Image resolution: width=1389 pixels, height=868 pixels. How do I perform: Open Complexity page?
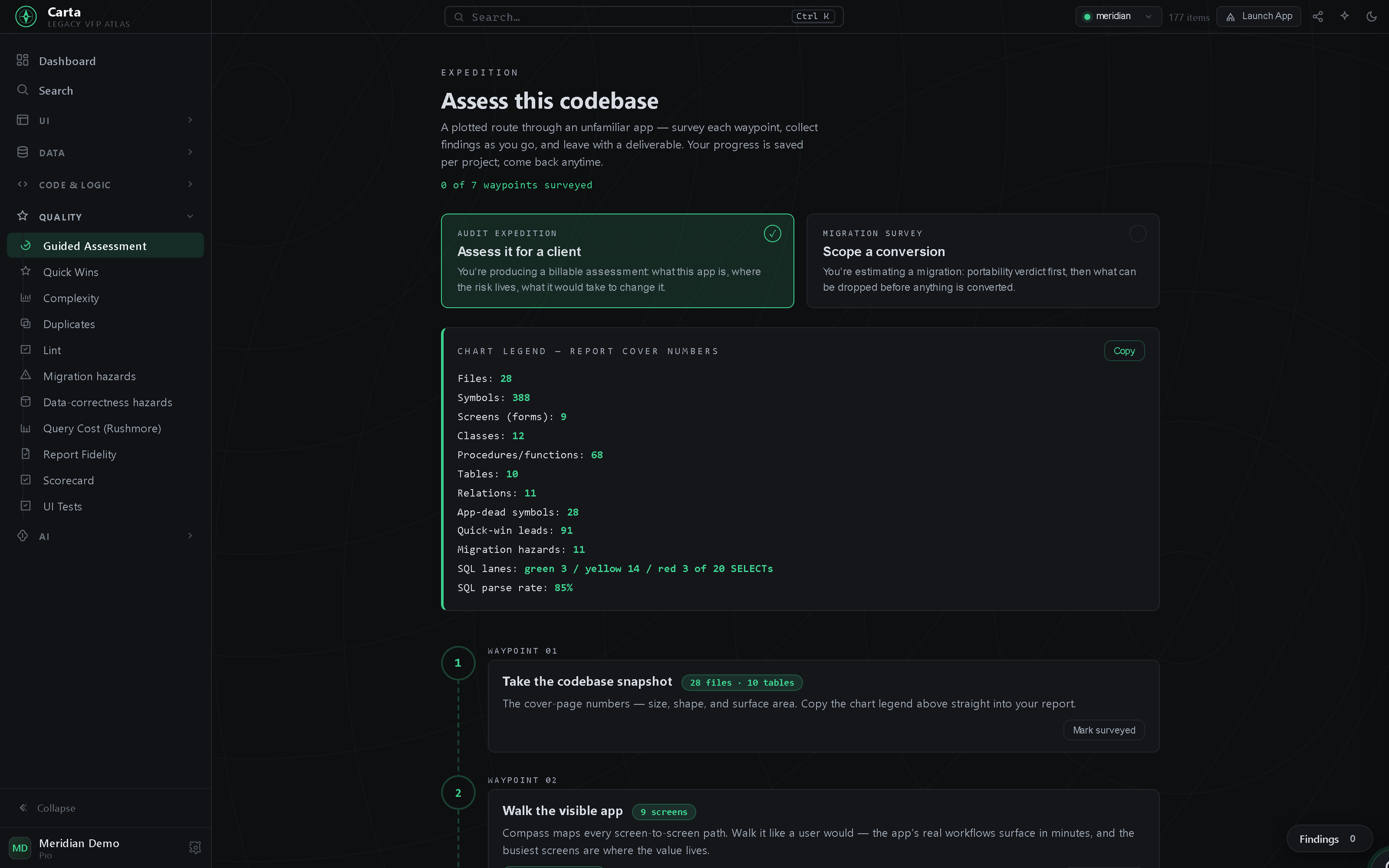click(105, 298)
